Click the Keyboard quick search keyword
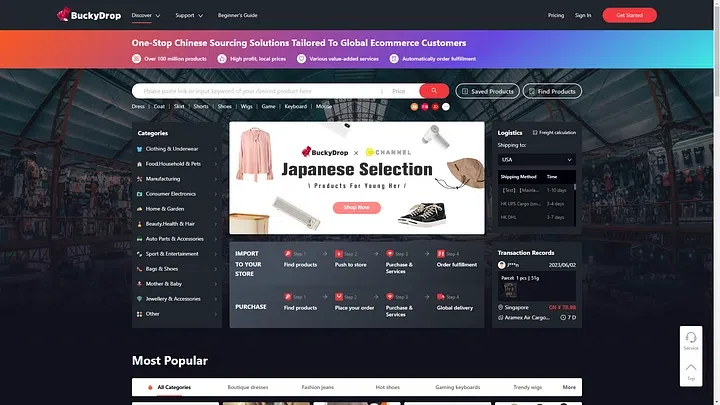Image resolution: width=720 pixels, height=405 pixels. [296, 107]
